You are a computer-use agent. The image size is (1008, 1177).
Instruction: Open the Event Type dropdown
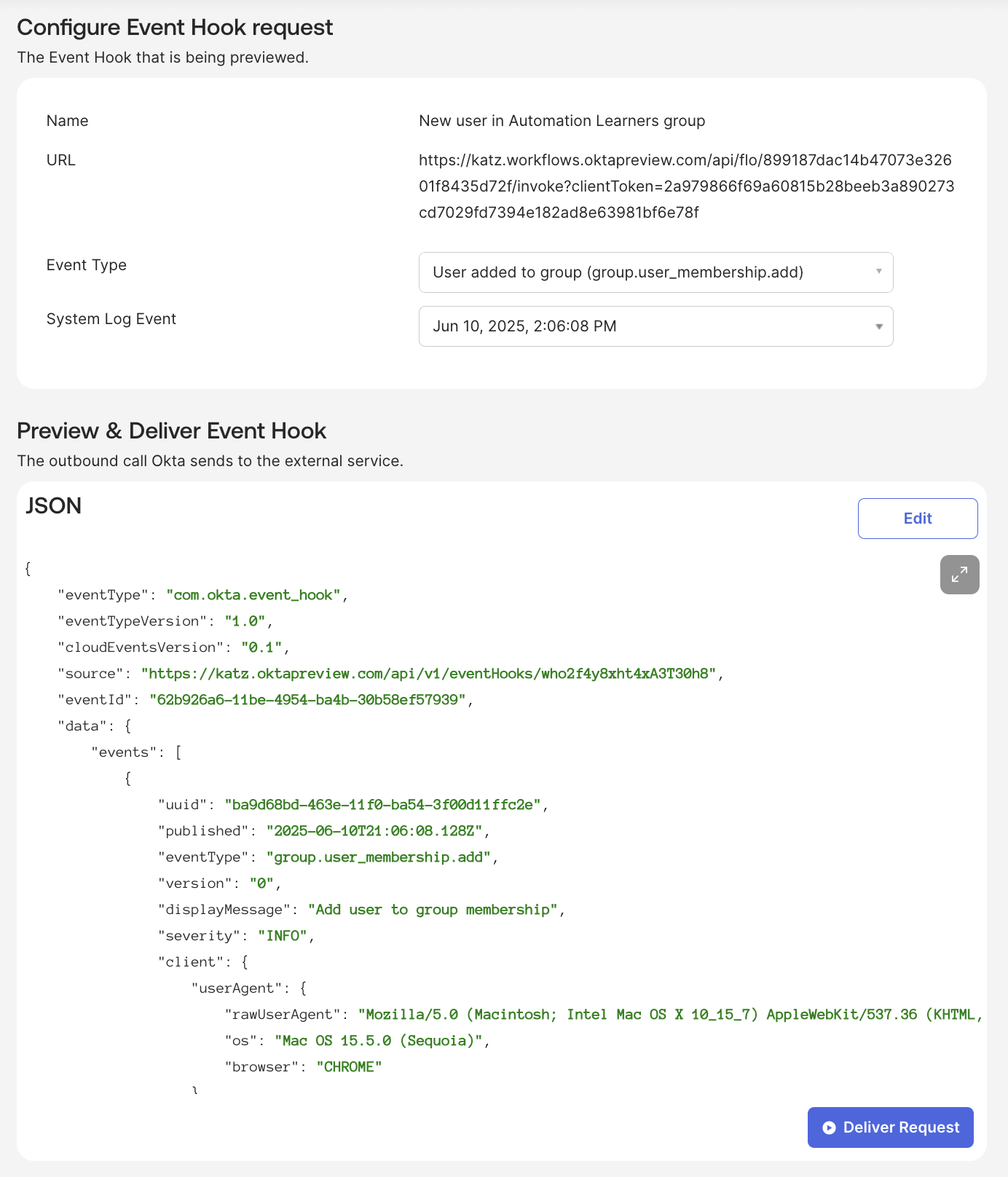[655, 272]
